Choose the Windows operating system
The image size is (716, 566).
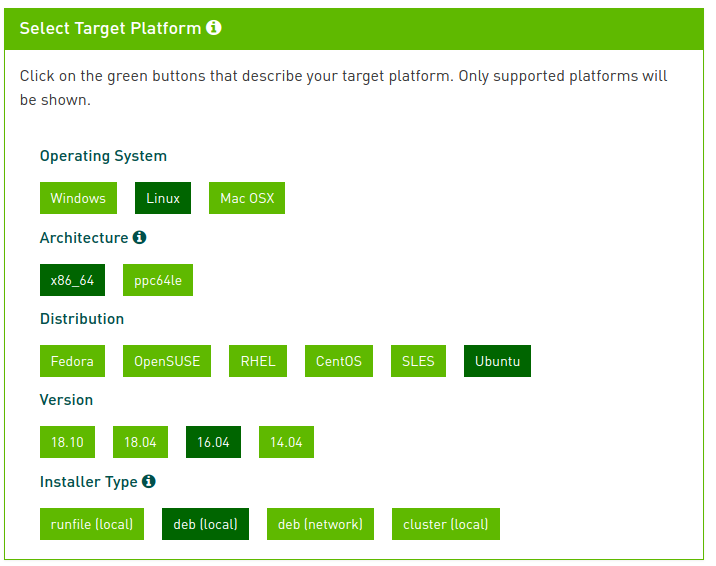78,198
